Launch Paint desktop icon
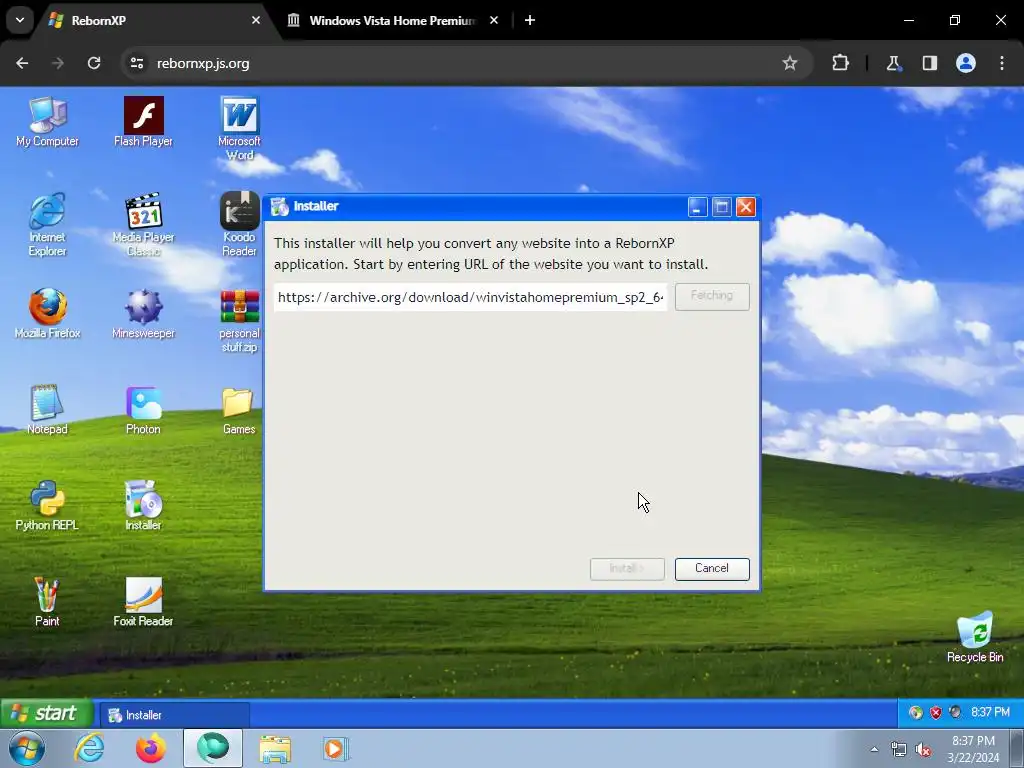This screenshot has width=1024, height=768. click(47, 602)
